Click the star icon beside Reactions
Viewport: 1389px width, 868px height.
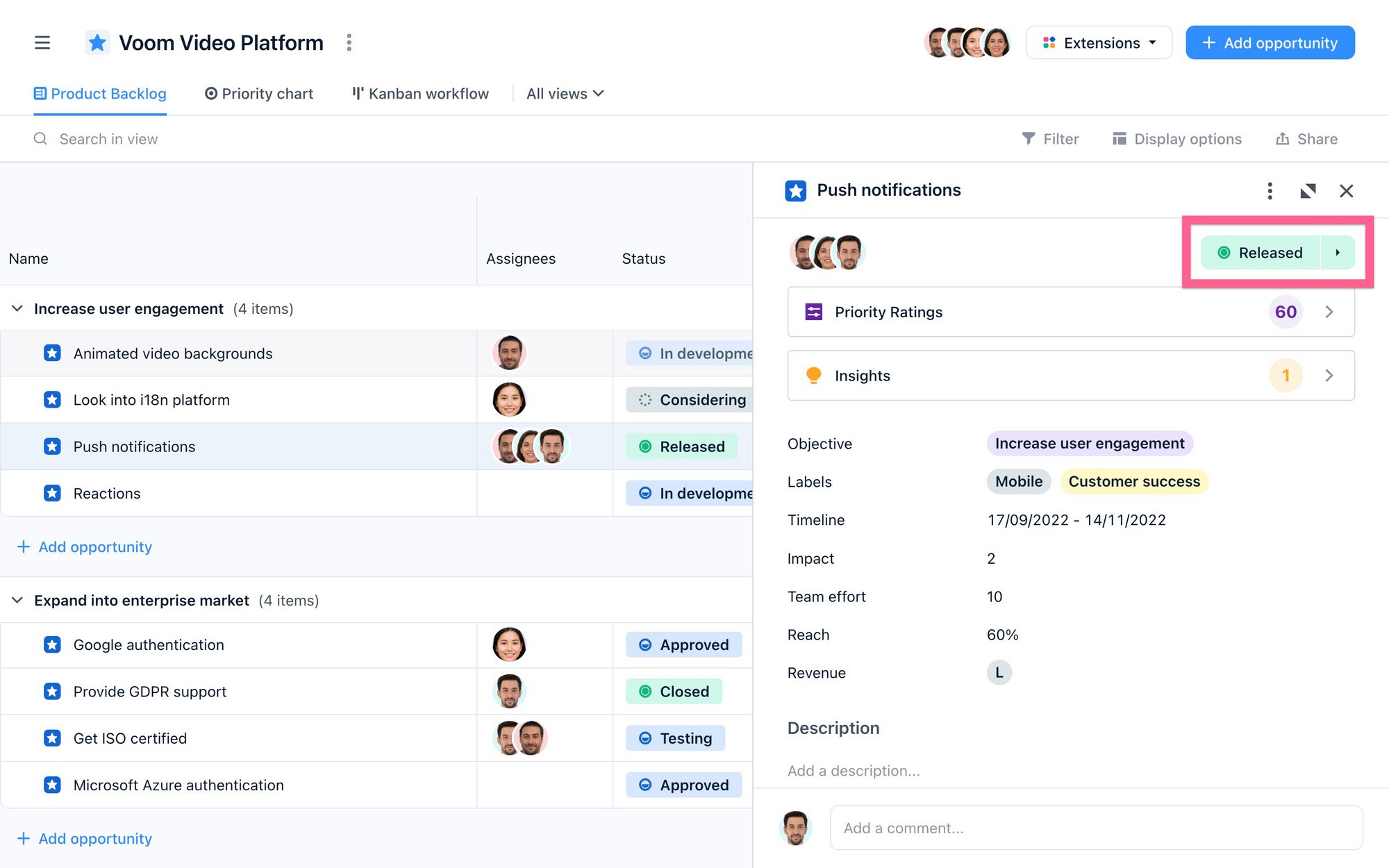click(52, 493)
